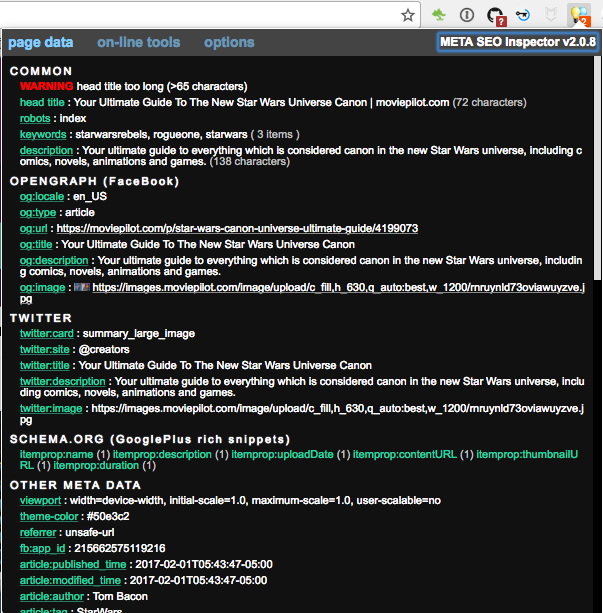This screenshot has height=613, width=603.
Task: Click the og:title link
Action: click(x=36, y=245)
